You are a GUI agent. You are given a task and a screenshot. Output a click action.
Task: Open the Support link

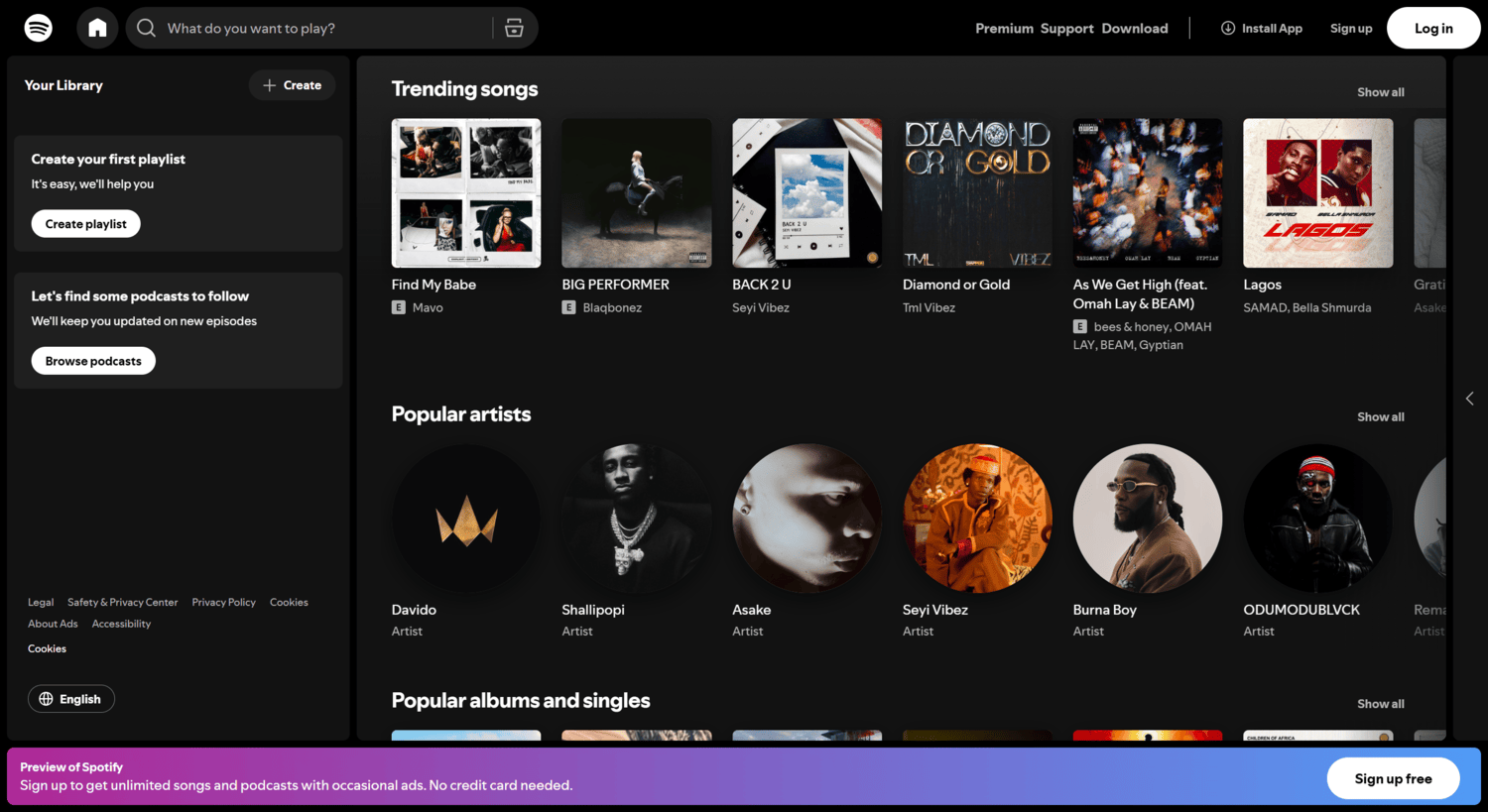point(1067,29)
